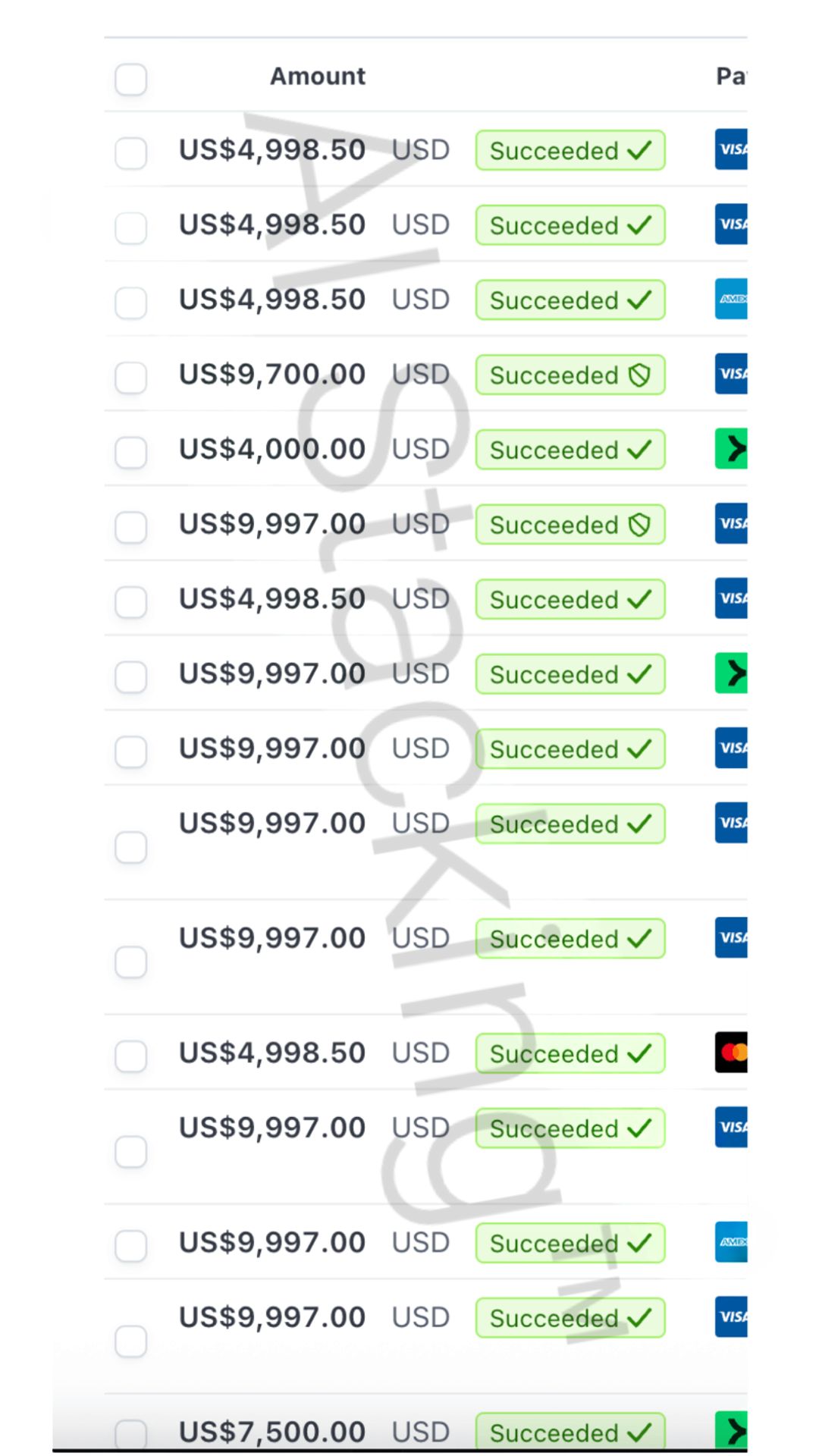Click the USD label next to US$9,700.00

tap(421, 374)
